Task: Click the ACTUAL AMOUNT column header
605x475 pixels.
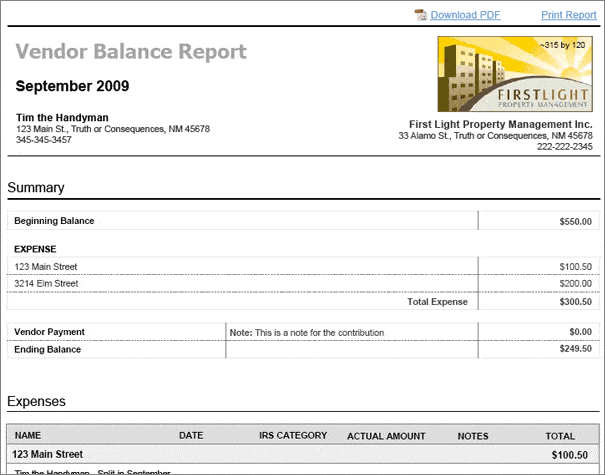Action: [386, 436]
